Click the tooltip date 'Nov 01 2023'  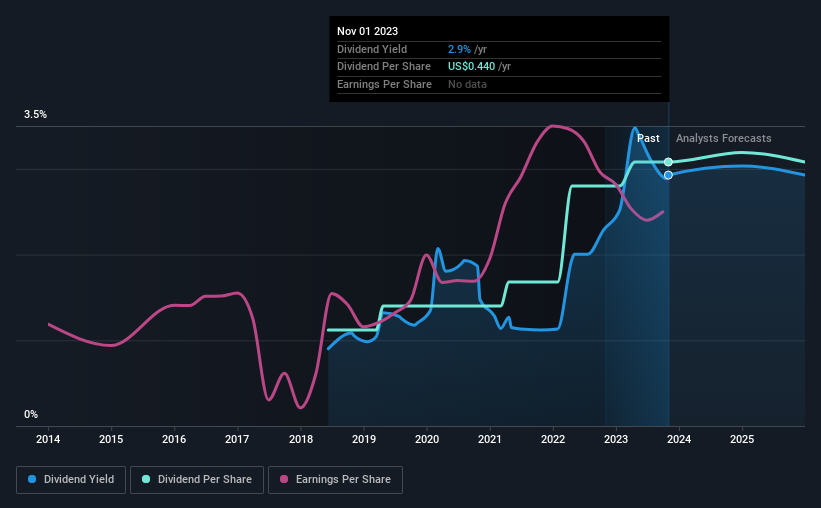click(x=367, y=31)
